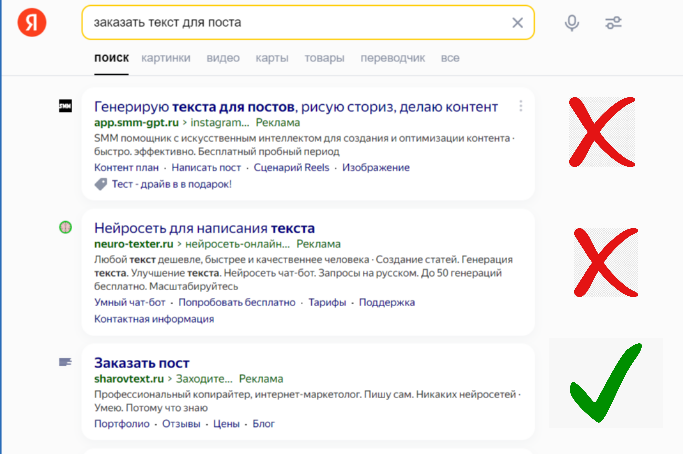Open the 'карты' tab

tap(272, 58)
